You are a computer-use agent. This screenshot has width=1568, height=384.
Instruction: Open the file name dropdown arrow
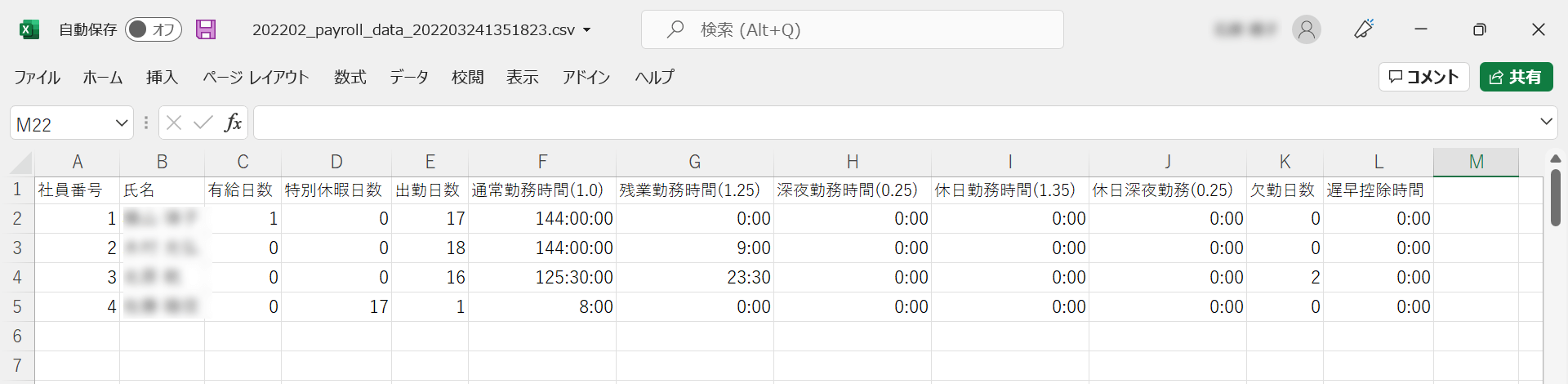pyautogui.click(x=586, y=30)
